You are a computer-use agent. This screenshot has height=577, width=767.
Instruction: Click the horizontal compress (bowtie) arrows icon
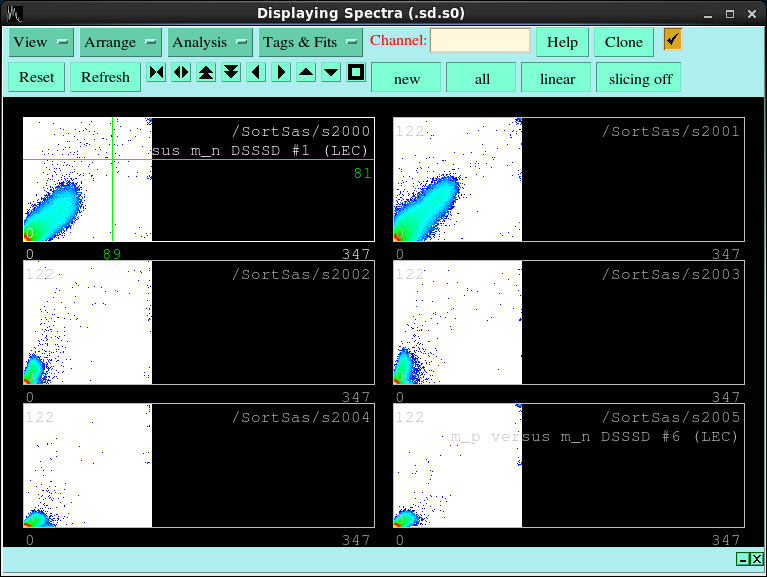click(156, 73)
